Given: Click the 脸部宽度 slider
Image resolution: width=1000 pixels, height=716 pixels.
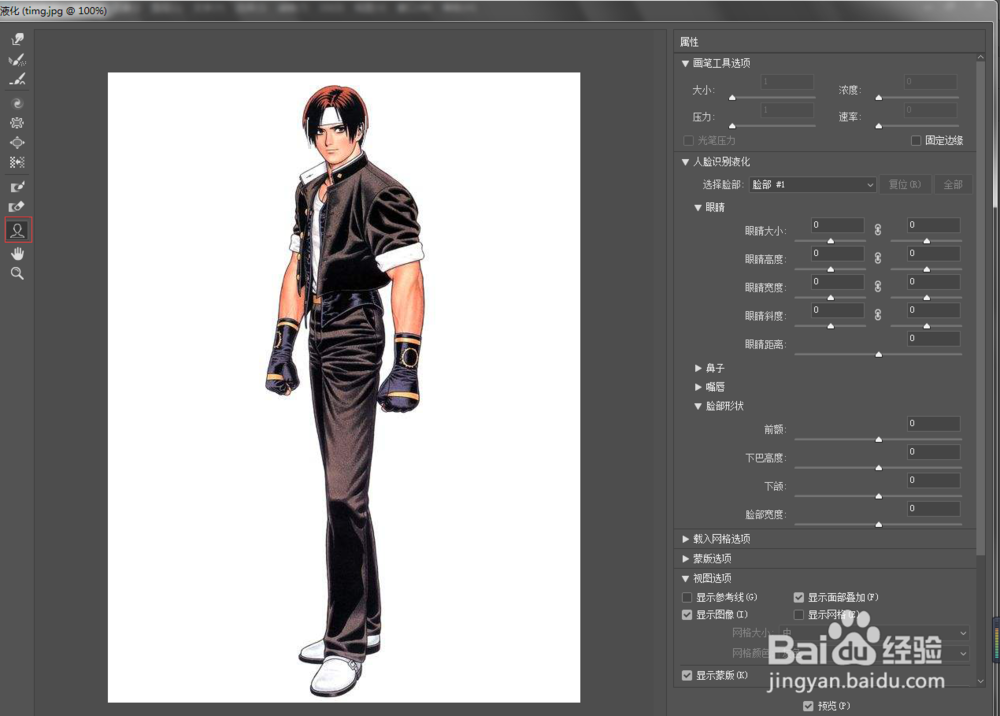Looking at the screenshot, I should coord(878,524).
